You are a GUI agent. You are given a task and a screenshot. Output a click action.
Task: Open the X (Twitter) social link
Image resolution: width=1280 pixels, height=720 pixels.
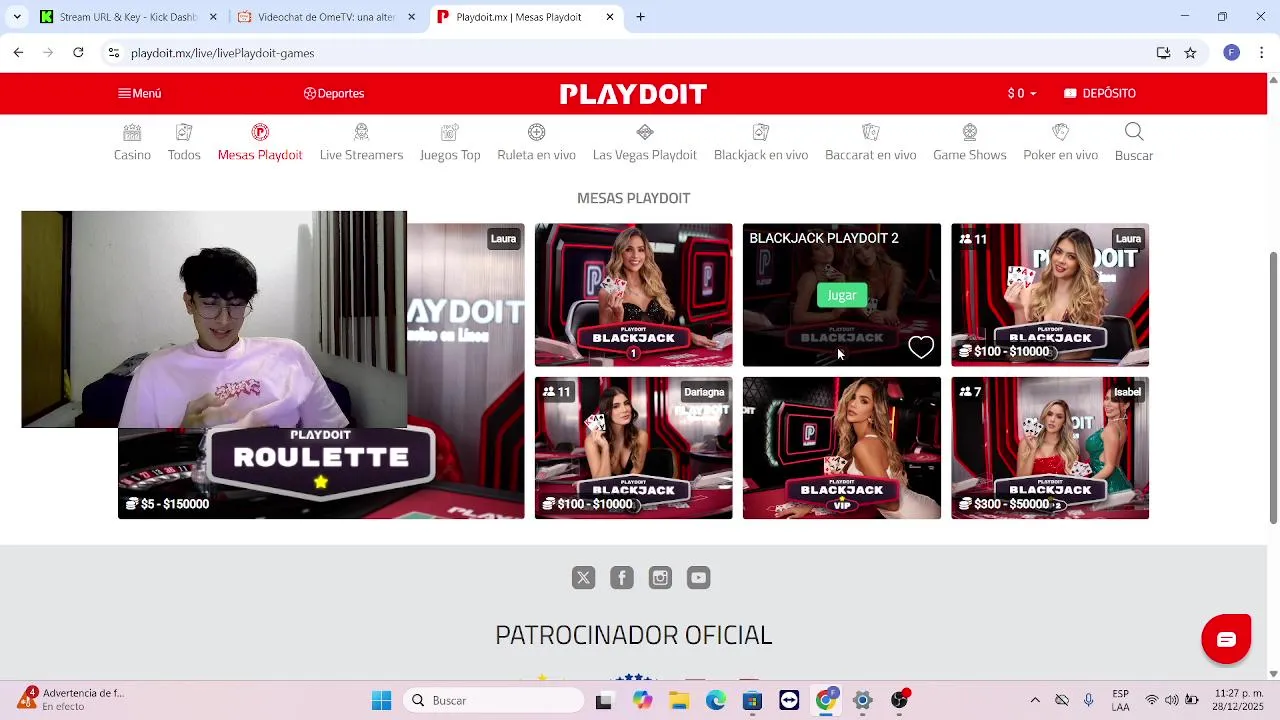click(x=584, y=577)
